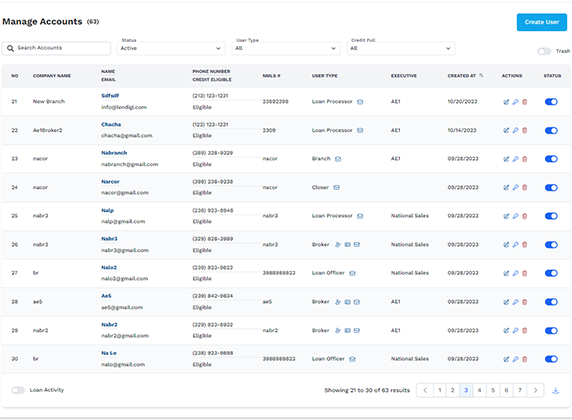
Task: Disable status toggle for Chacha
Action: pos(551,130)
